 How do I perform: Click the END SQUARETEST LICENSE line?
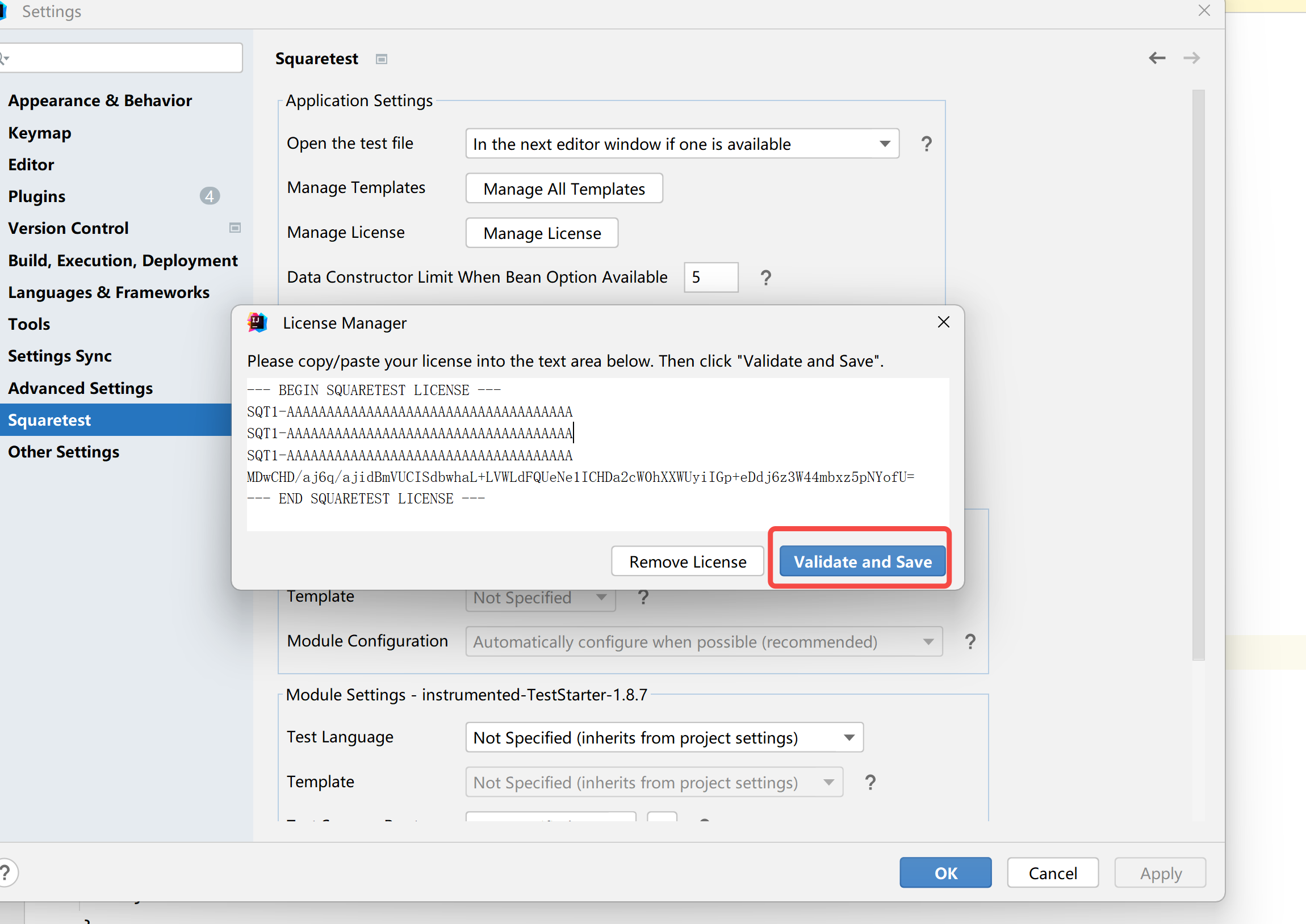click(366, 499)
